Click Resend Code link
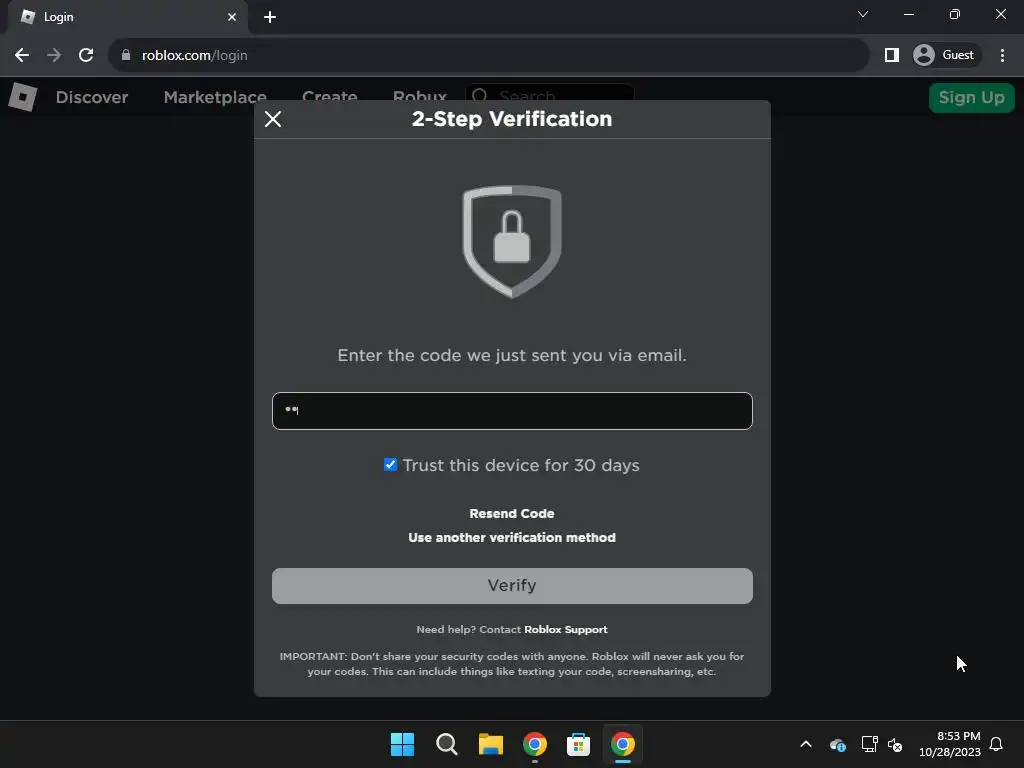 [512, 513]
